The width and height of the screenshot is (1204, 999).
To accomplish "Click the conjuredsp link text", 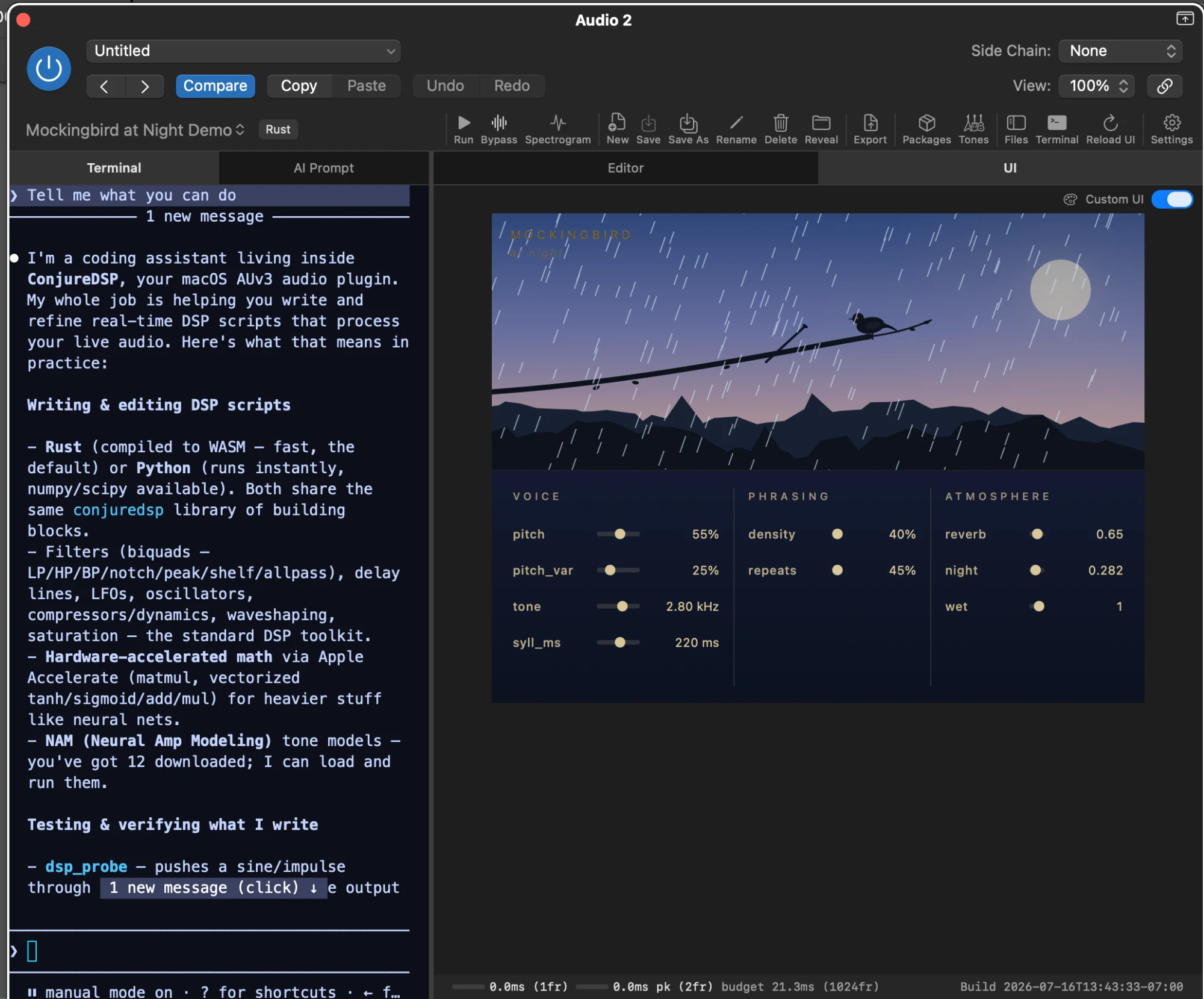I will pos(118,511).
